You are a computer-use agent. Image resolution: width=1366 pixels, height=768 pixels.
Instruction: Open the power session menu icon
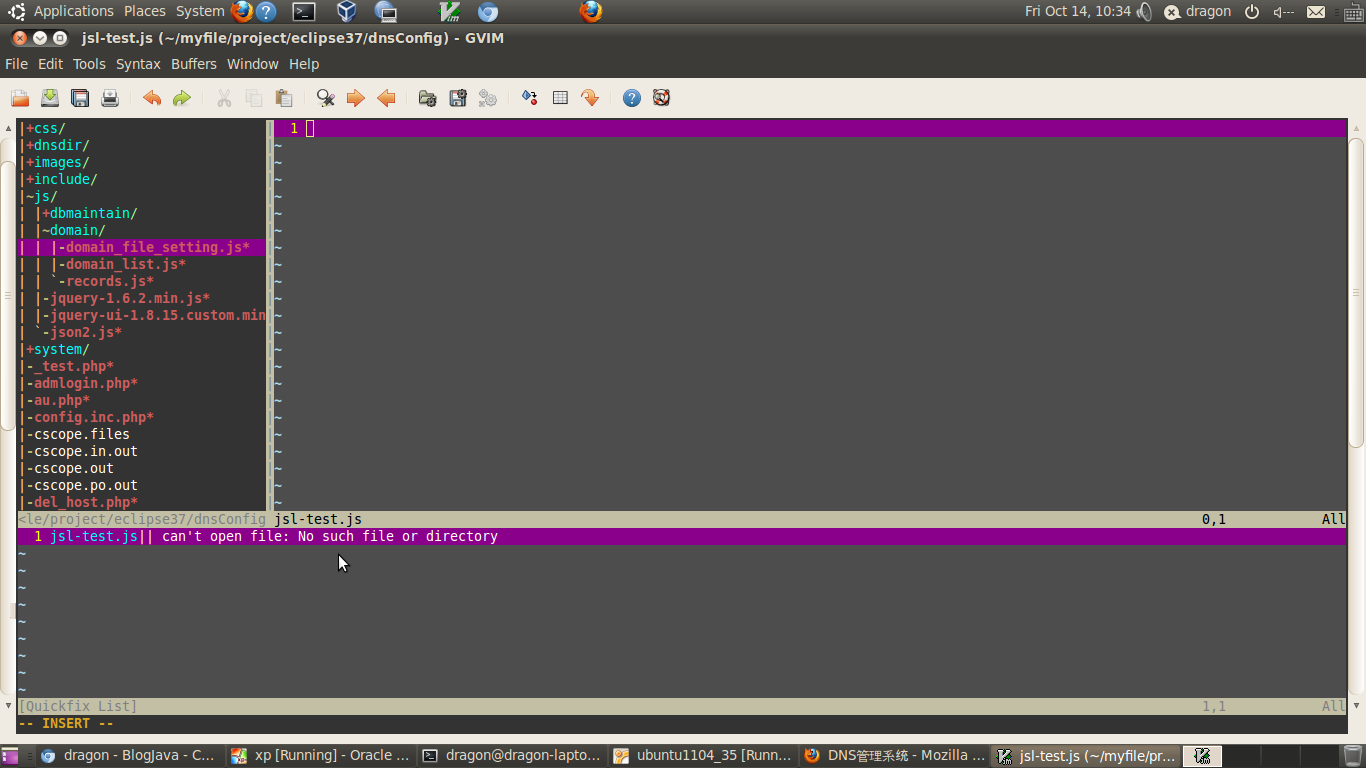(x=1252, y=12)
